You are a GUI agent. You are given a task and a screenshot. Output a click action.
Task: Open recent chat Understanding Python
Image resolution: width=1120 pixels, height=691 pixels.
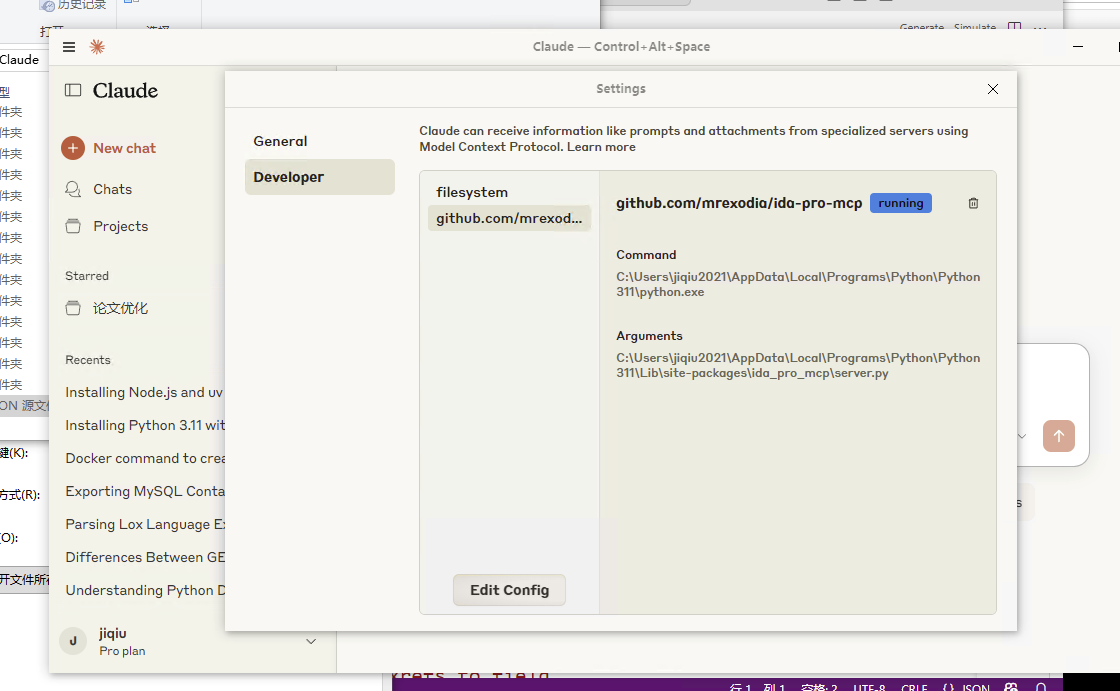[144, 590]
